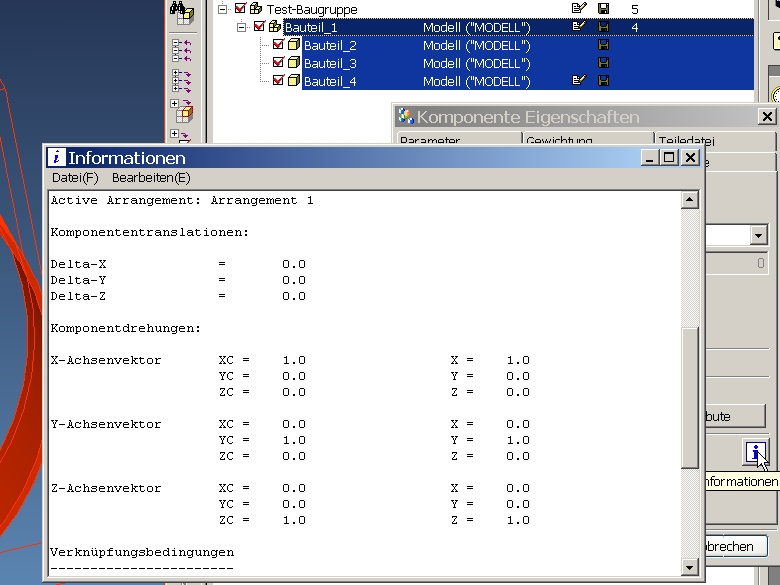Click the Bauteil_4 yellow part cube icon
Image resolution: width=780 pixels, height=585 pixels.
coord(294,81)
